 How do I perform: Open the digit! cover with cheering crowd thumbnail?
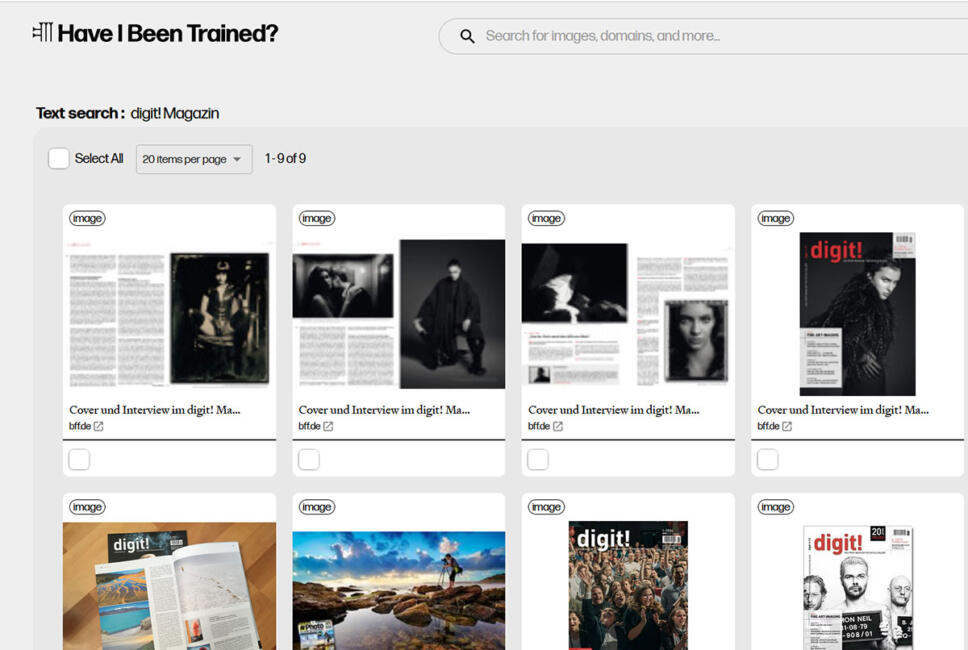(628, 585)
